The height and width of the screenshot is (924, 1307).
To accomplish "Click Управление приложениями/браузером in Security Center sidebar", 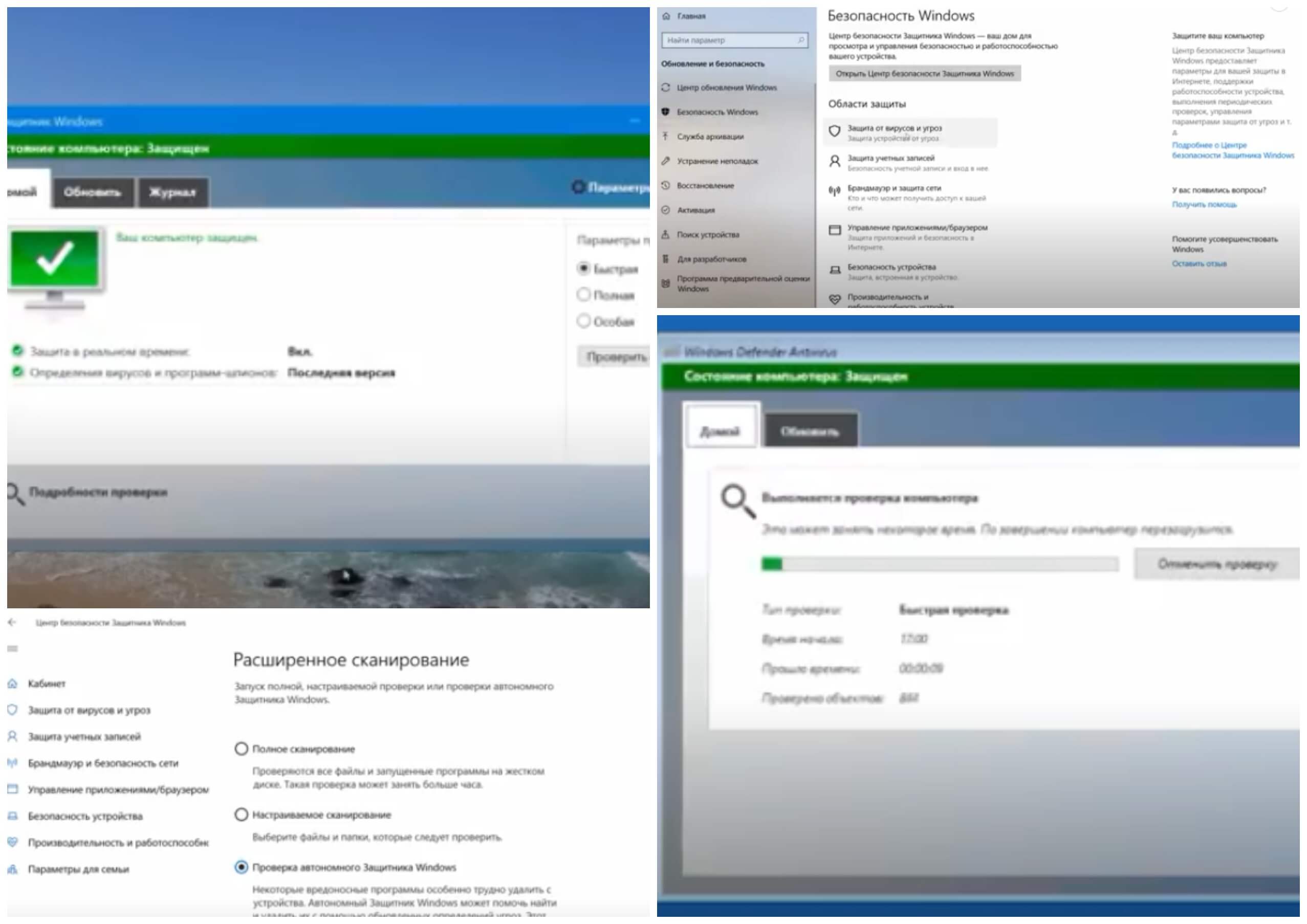I will [x=118, y=790].
